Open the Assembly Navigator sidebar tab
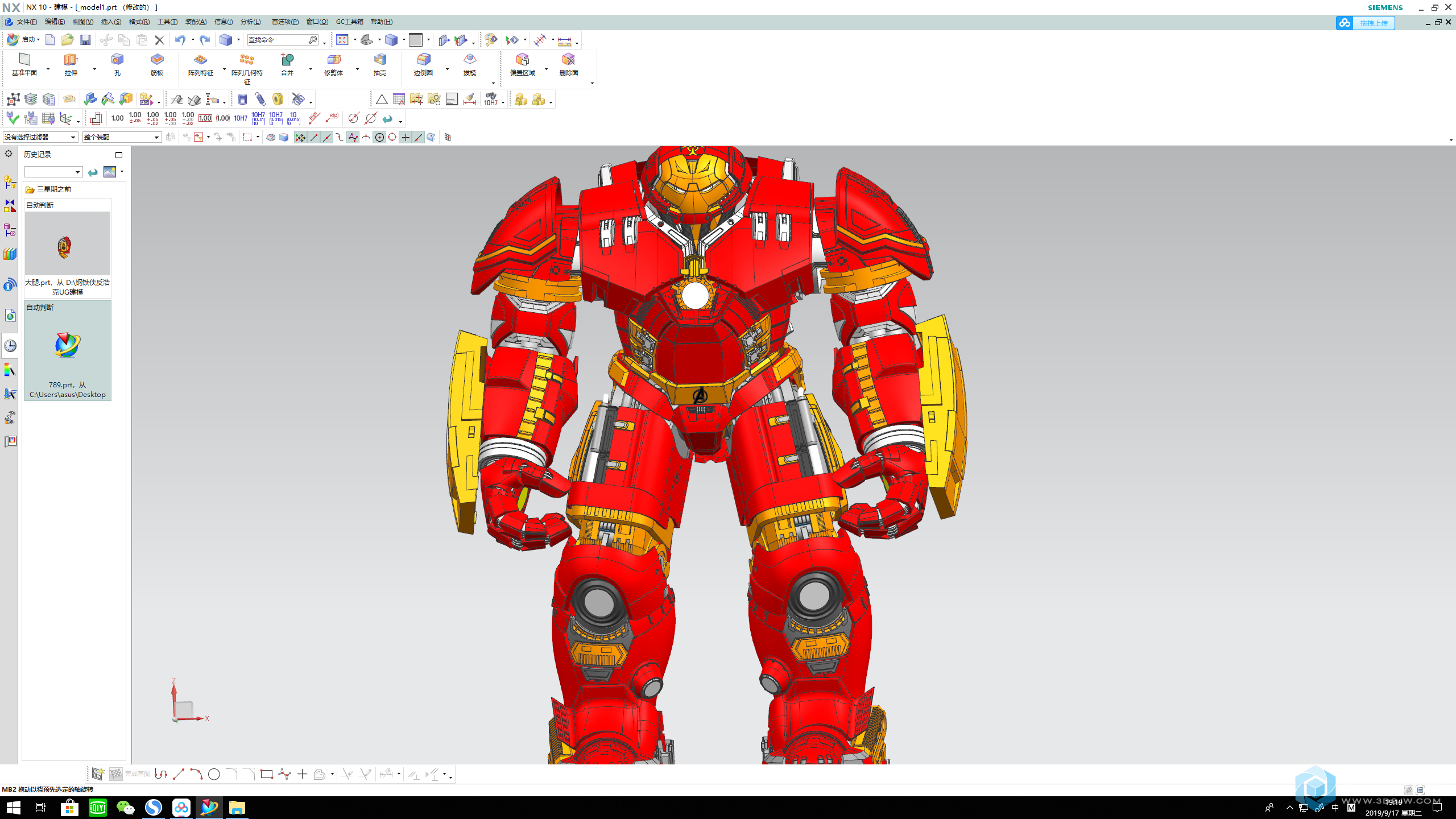The image size is (1456, 819). (10, 182)
